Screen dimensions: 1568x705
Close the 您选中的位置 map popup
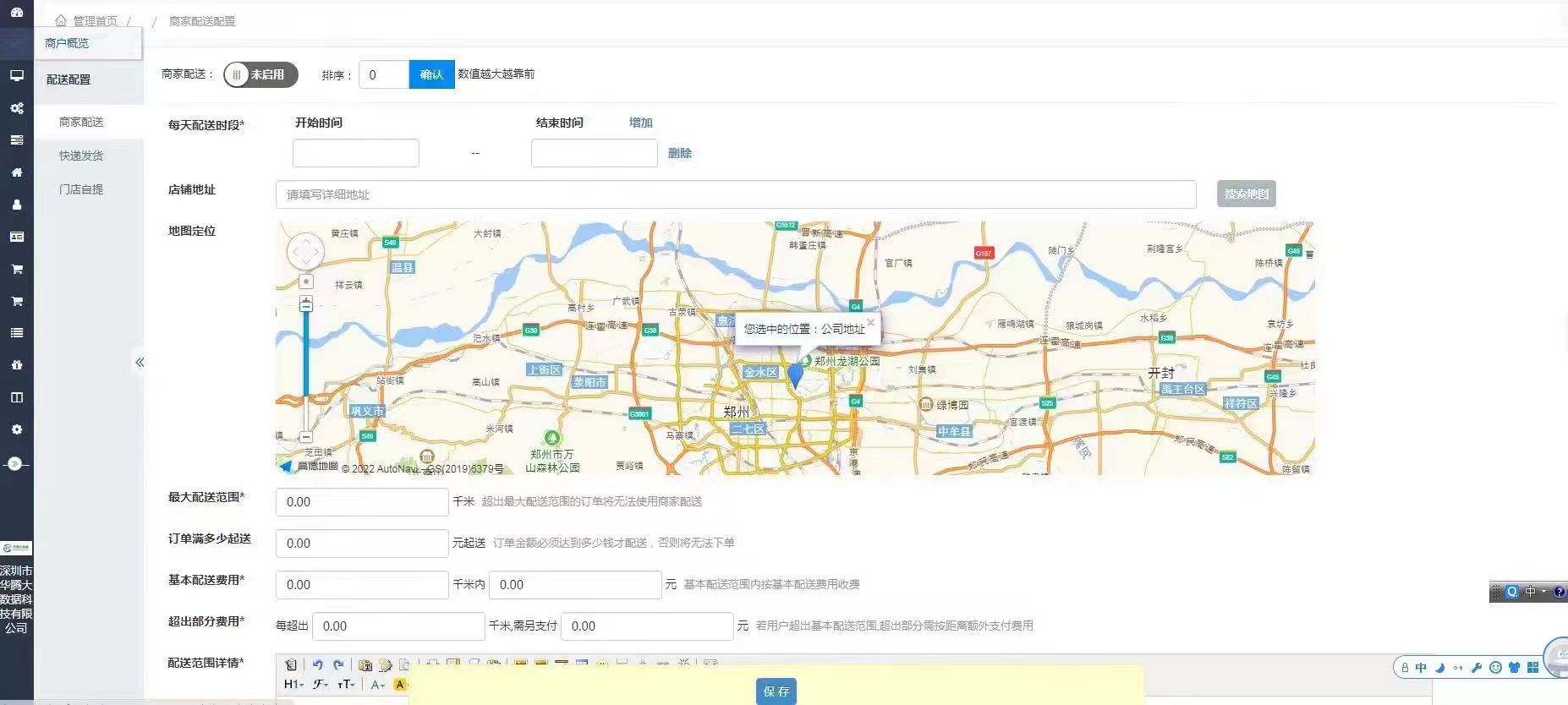870,322
